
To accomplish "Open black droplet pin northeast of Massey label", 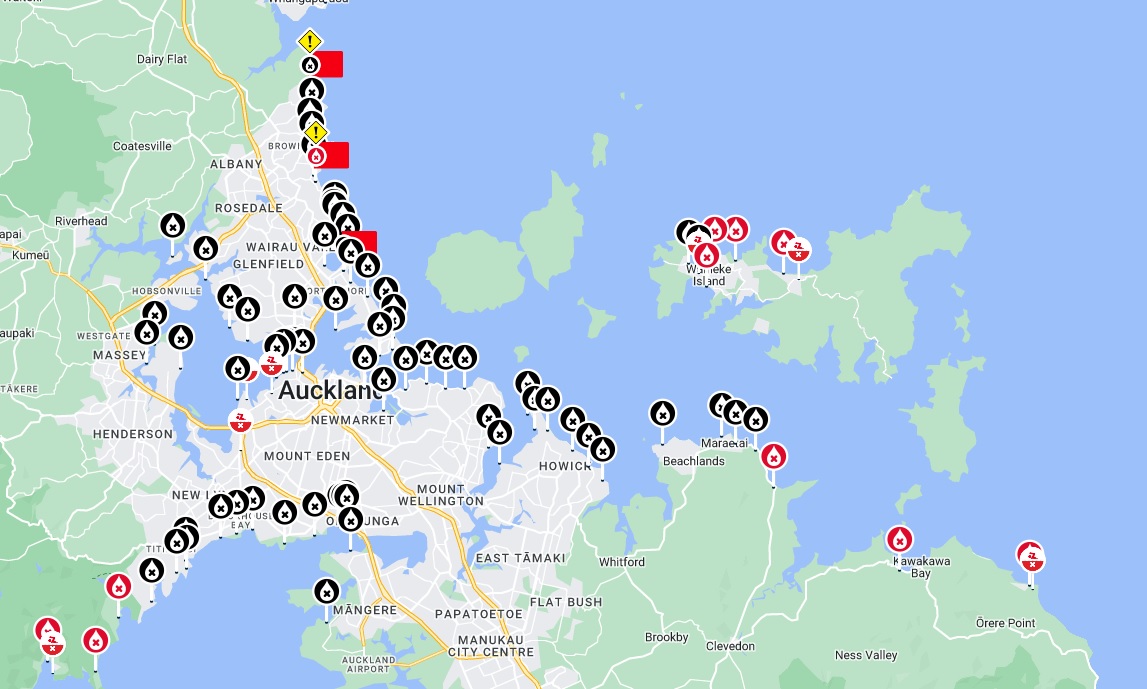I will [x=181, y=338].
